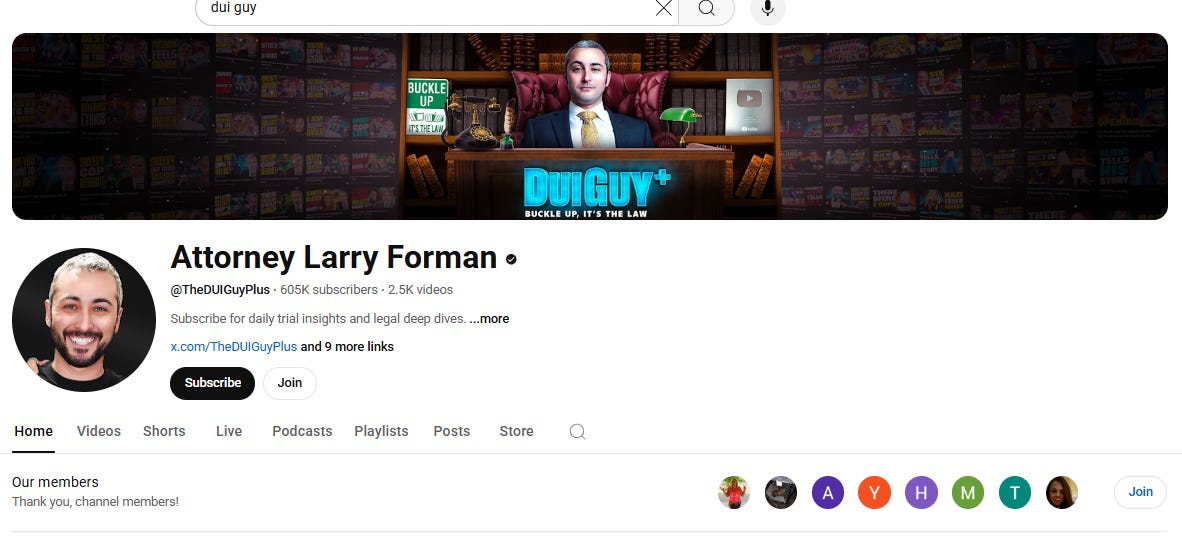Screen dimensions: 1182x540
Task: Open the channel profile picture
Action: tap(84, 320)
